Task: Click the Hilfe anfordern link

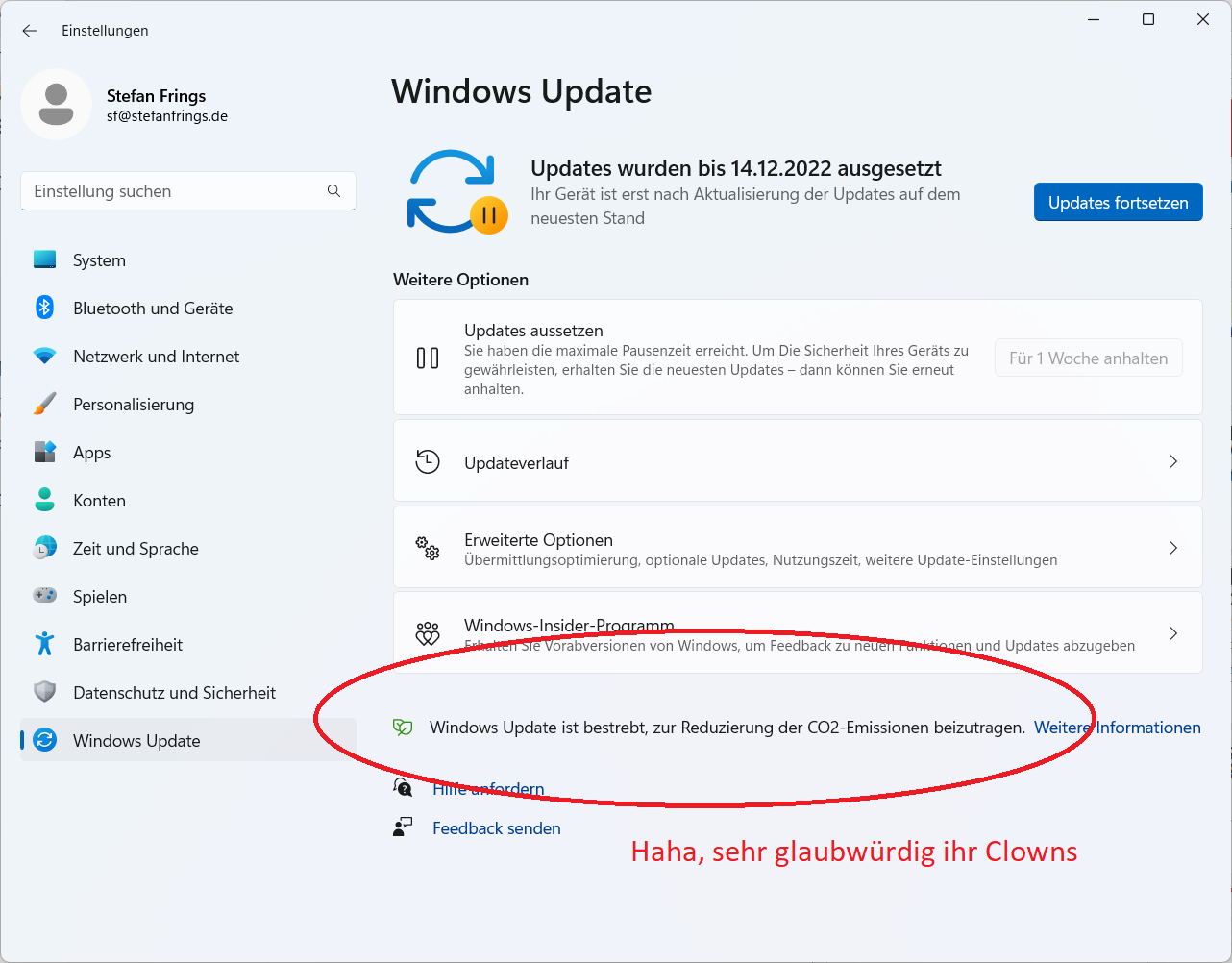Action: [488, 789]
